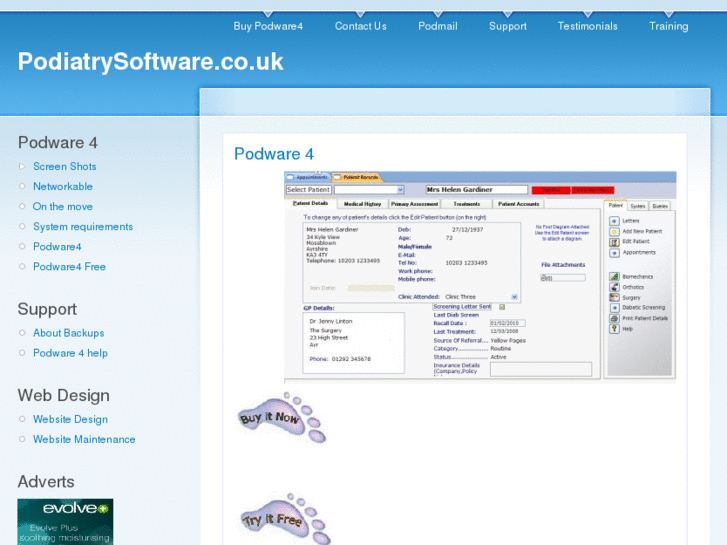Click the Letters icon in Podware screenshot
Image resolution: width=727 pixels, height=545 pixels.
[x=614, y=221]
